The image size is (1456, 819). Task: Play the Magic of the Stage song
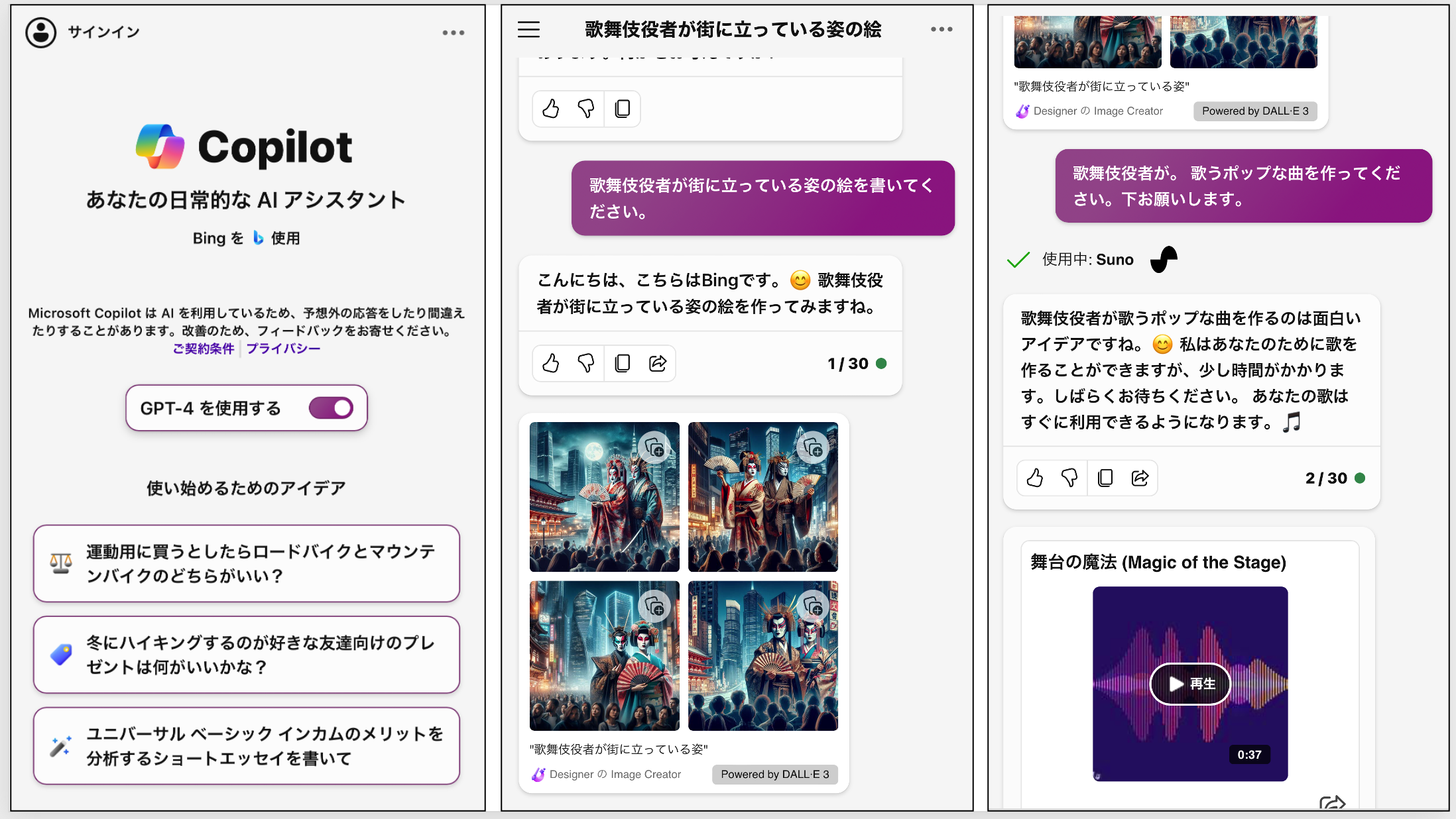tap(1190, 684)
